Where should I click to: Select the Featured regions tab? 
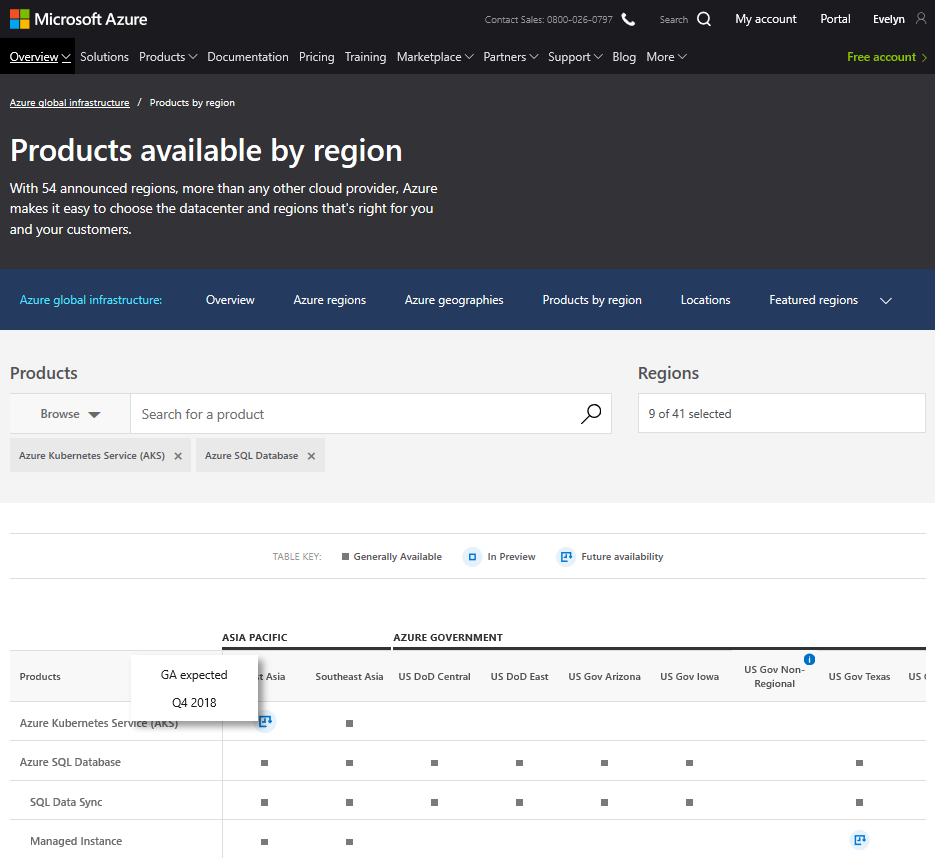813,300
